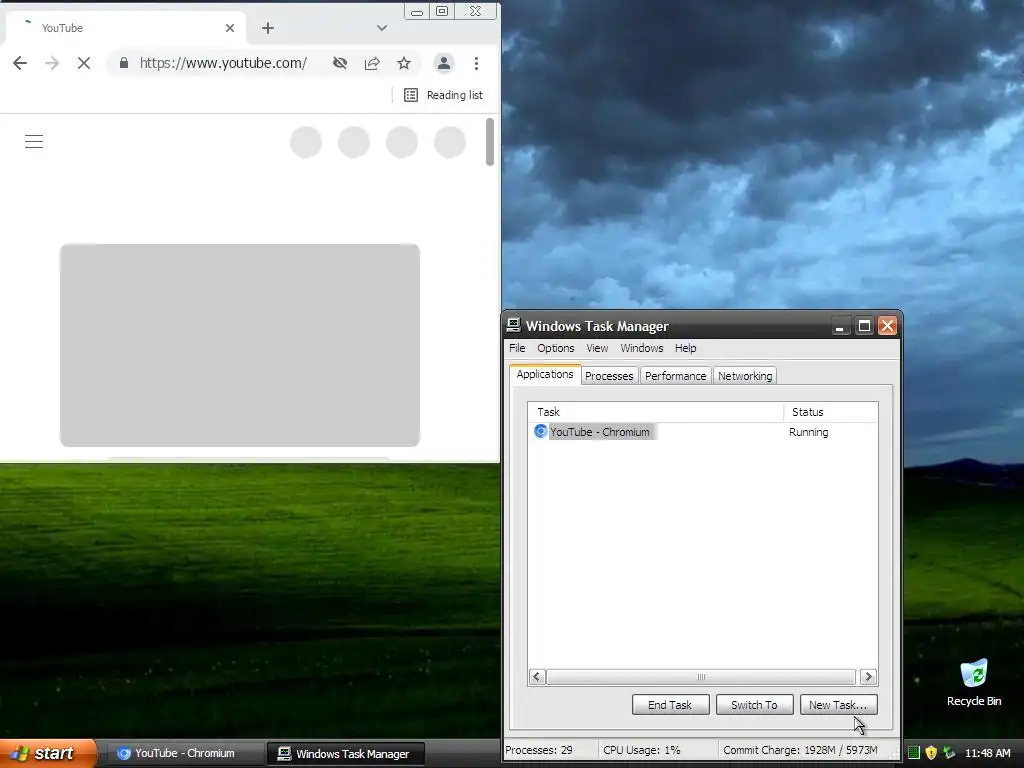Stop loading the YouTube page
This screenshot has width=1024, height=768.
[84, 63]
